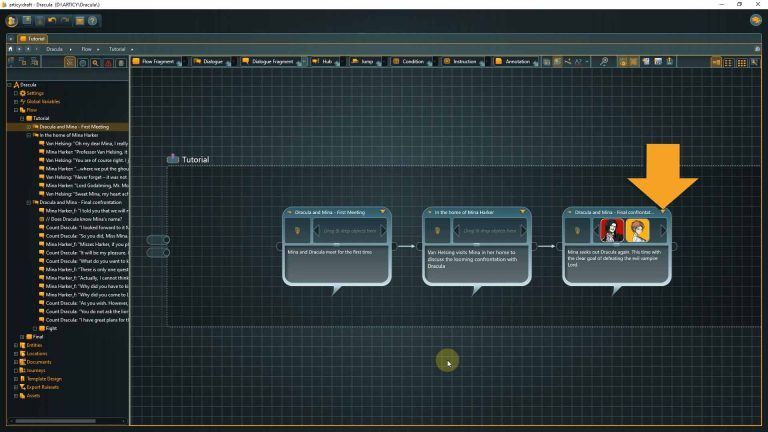Select Template Design in the navigator

tap(44, 379)
